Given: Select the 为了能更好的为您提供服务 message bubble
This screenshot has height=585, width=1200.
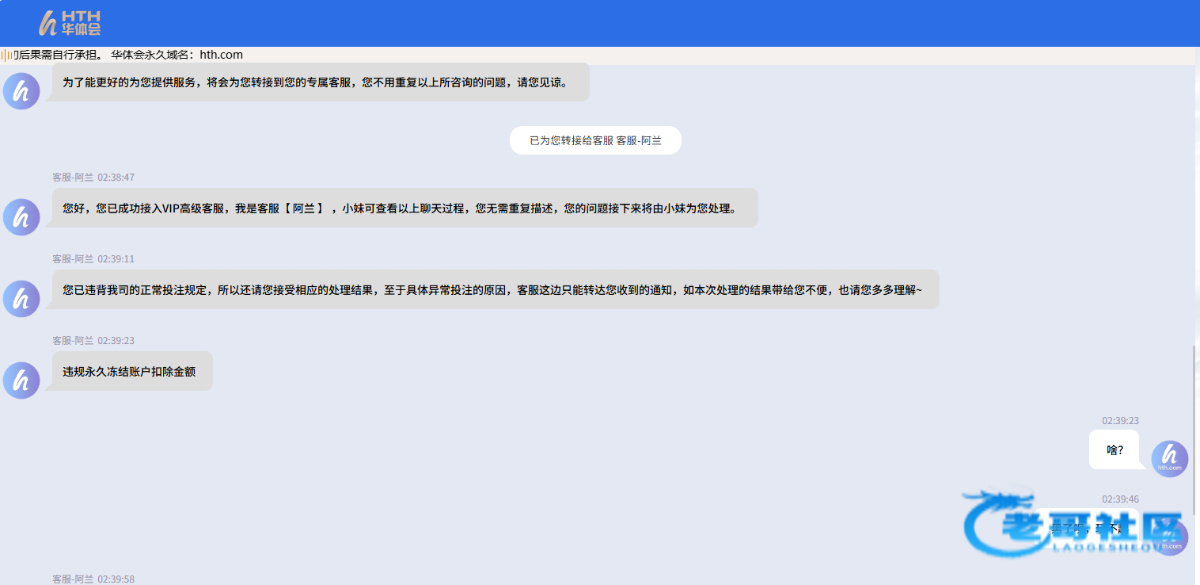Looking at the screenshot, I should [320, 82].
